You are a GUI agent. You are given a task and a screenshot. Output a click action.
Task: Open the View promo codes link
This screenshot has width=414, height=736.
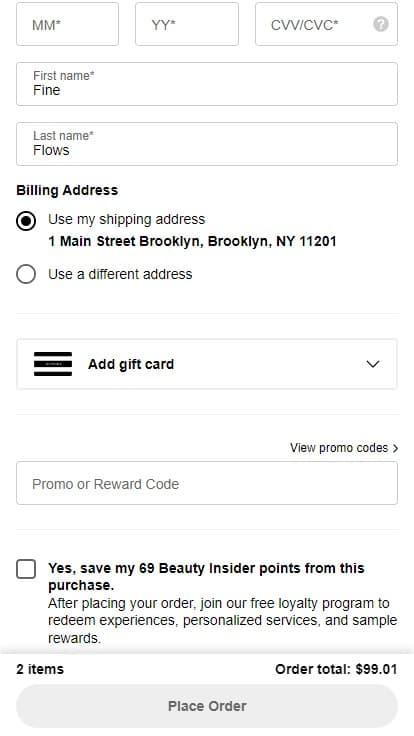(x=339, y=448)
